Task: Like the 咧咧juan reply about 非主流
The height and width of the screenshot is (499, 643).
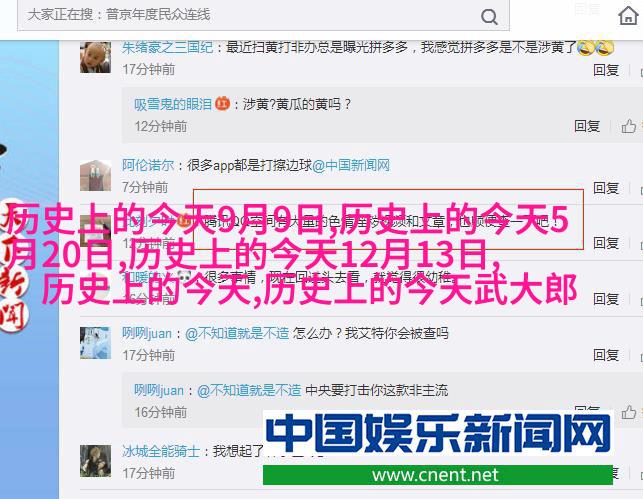Action: click(x=629, y=412)
